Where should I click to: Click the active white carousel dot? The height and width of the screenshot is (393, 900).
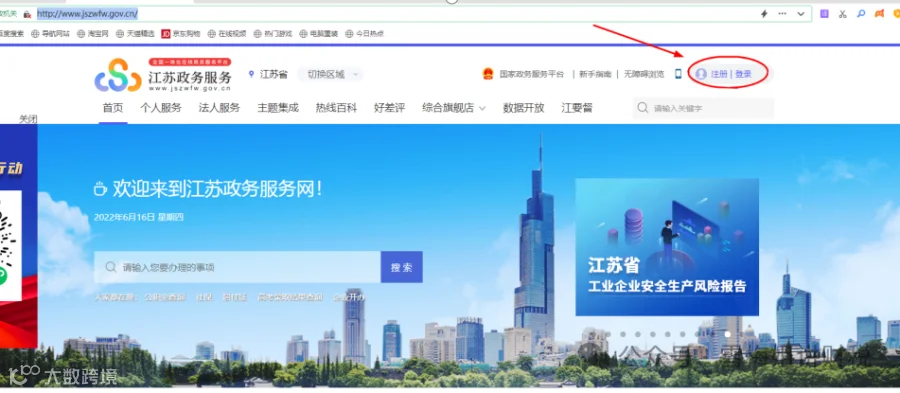pyautogui.click(x=727, y=334)
